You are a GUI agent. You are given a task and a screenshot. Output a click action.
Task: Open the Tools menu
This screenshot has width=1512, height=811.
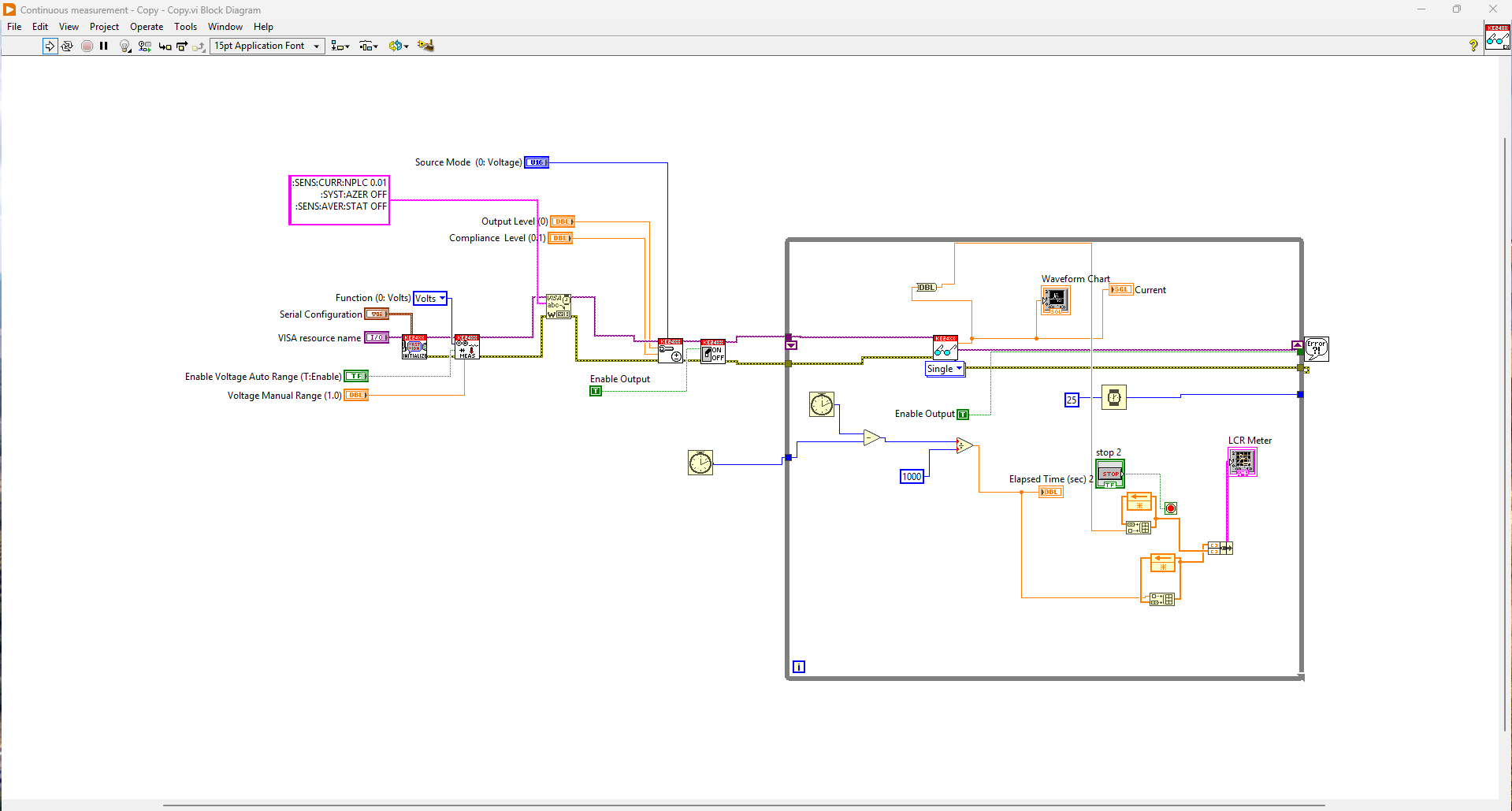(185, 27)
